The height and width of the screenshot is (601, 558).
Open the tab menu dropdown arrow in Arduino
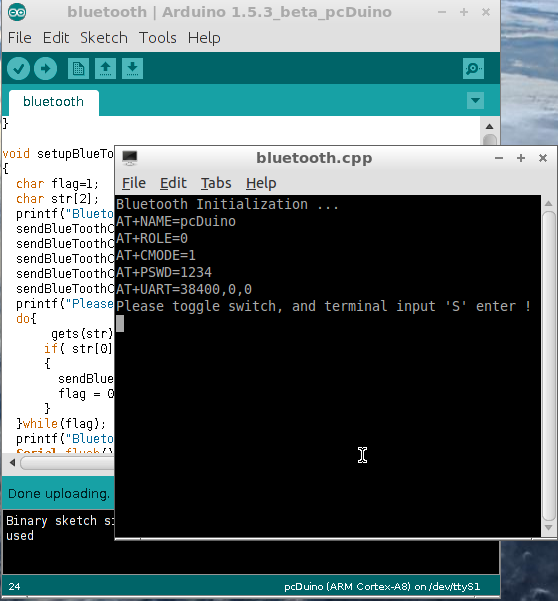pyautogui.click(x=475, y=100)
